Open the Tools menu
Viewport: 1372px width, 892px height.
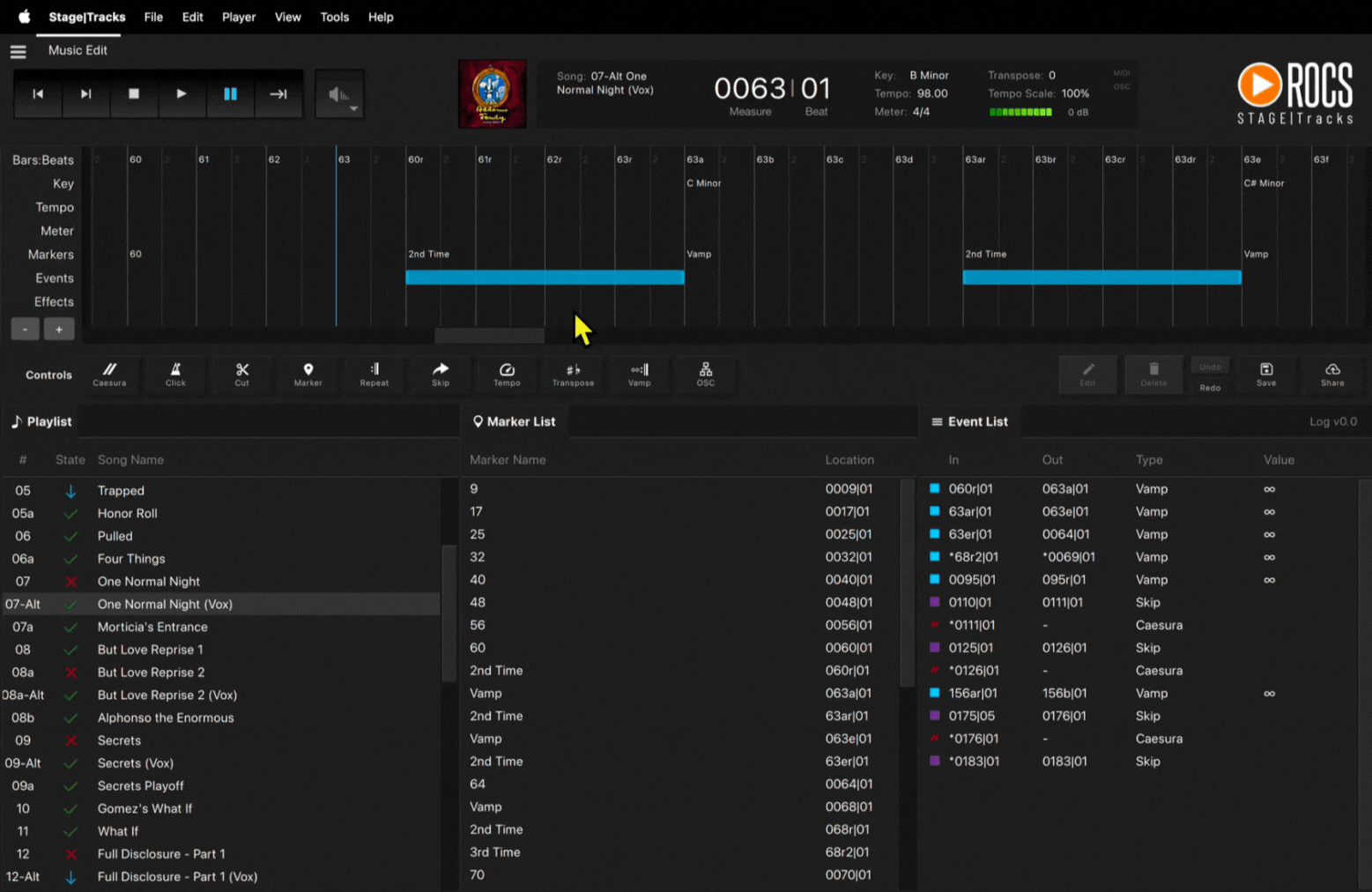(x=335, y=17)
